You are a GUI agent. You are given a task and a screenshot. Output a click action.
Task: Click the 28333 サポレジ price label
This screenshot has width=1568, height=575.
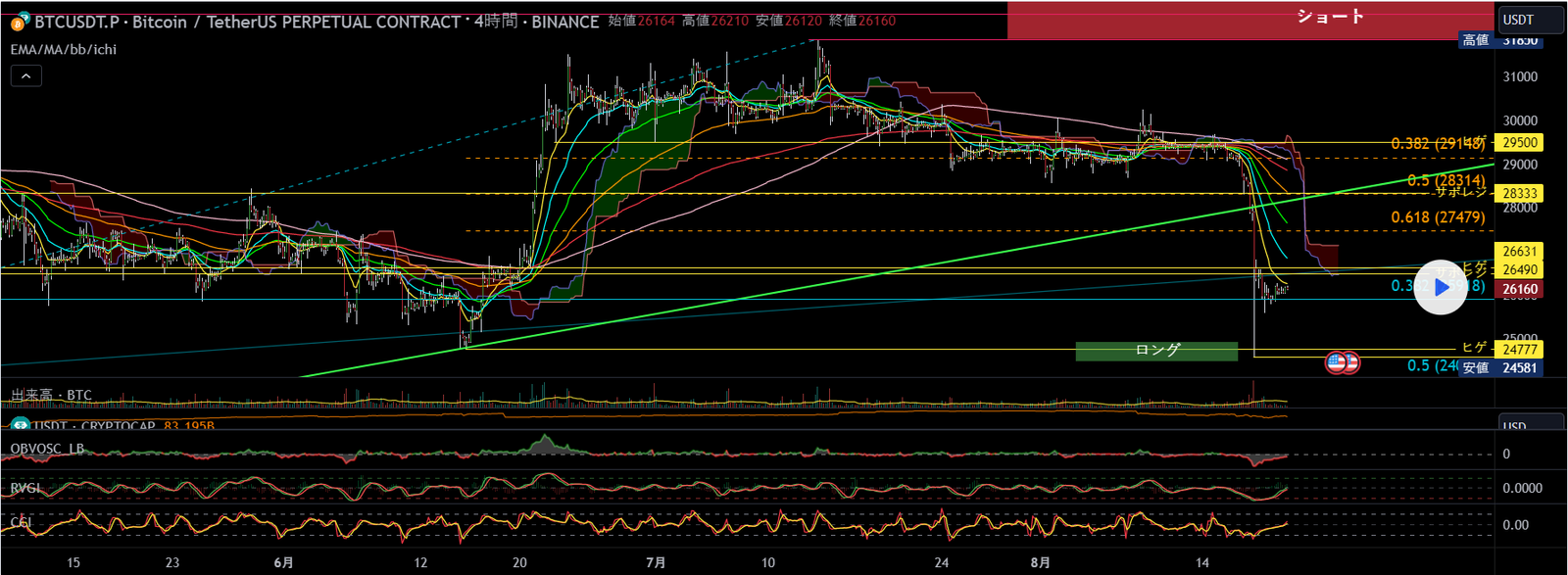coord(1519,194)
